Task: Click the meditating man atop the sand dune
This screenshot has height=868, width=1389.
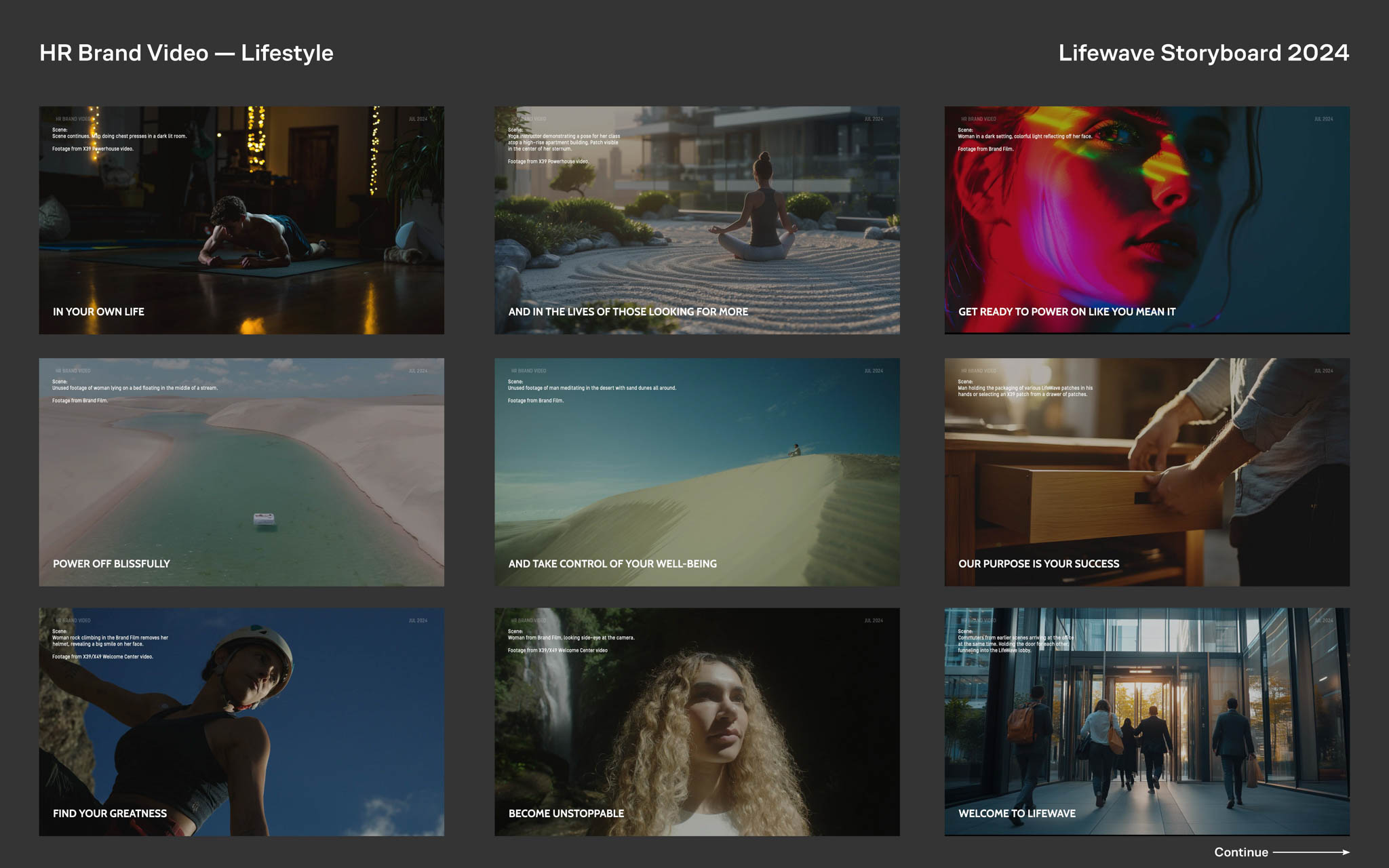Action: click(795, 450)
